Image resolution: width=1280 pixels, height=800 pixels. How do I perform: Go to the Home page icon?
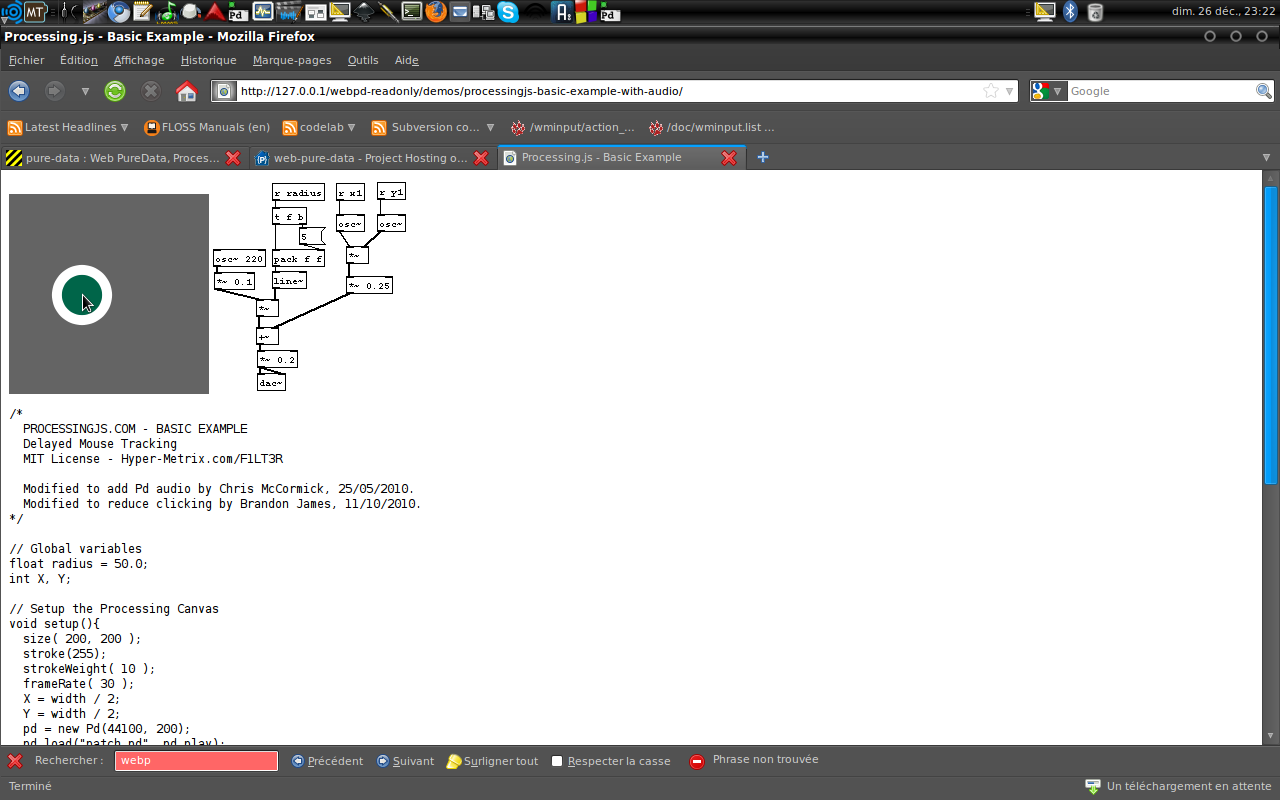point(186,91)
